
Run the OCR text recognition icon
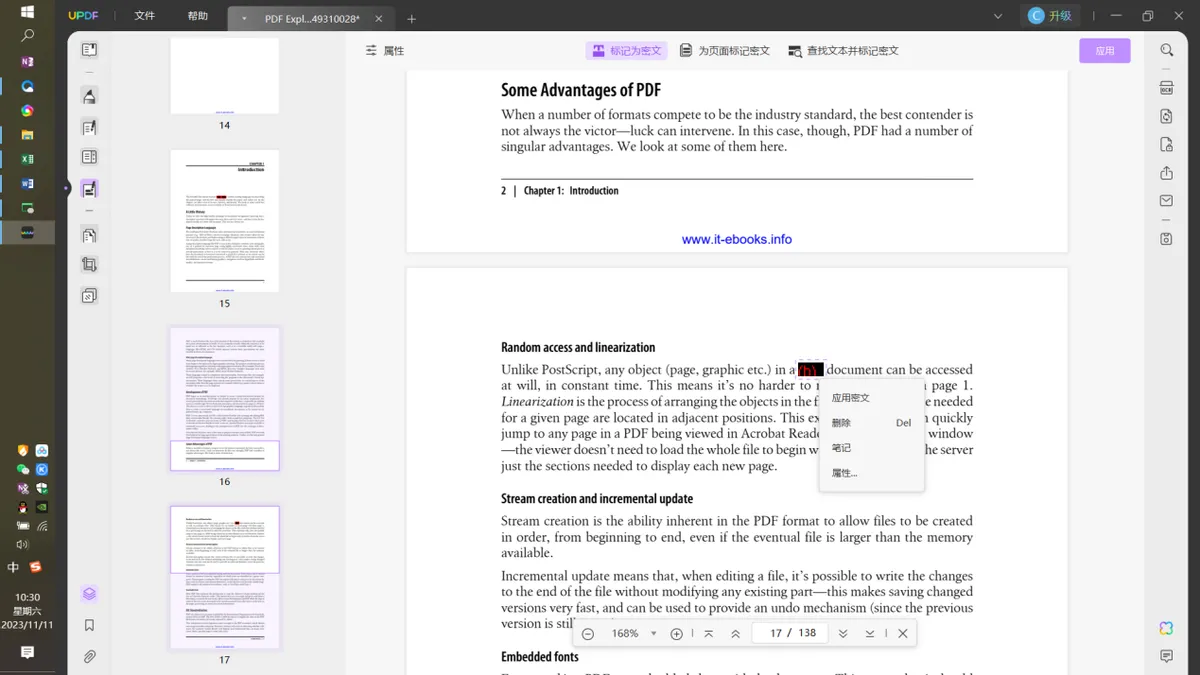pos(1166,88)
